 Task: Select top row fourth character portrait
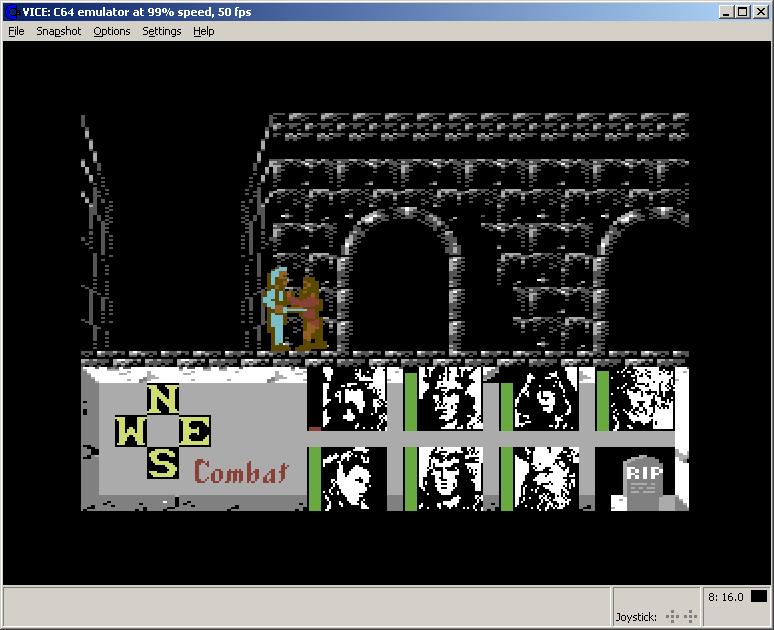click(x=642, y=399)
